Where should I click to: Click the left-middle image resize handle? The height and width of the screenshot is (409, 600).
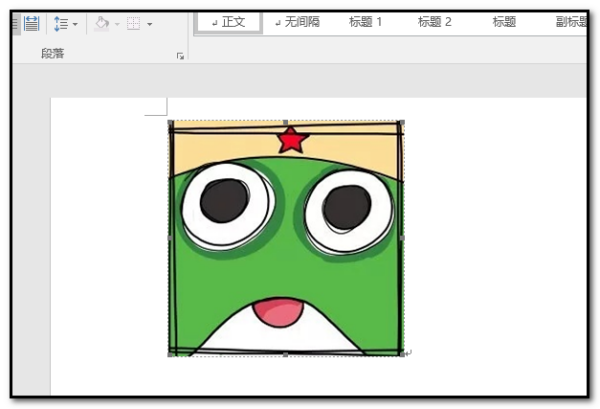click(x=170, y=238)
